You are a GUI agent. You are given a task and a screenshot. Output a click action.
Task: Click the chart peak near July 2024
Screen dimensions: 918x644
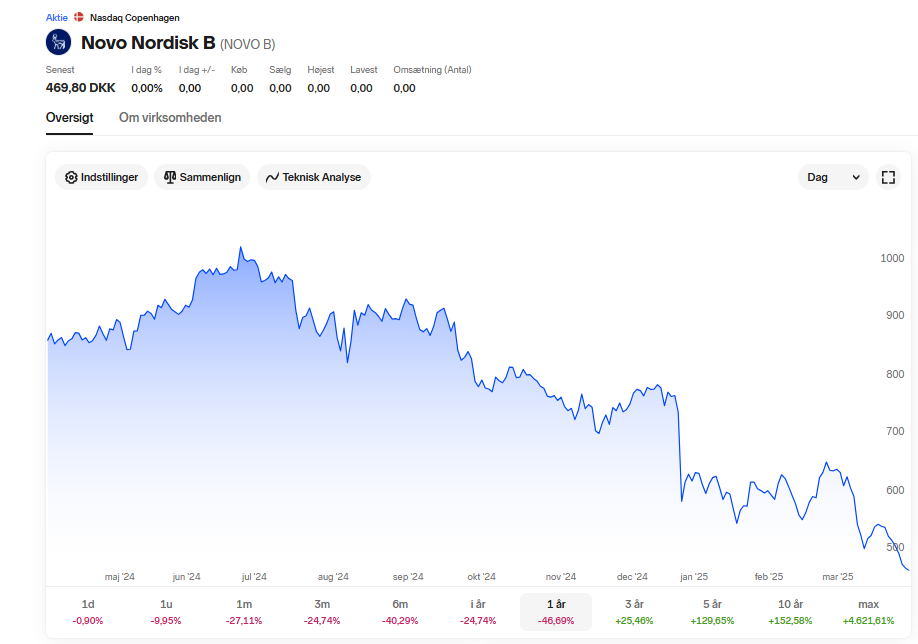pos(241,248)
